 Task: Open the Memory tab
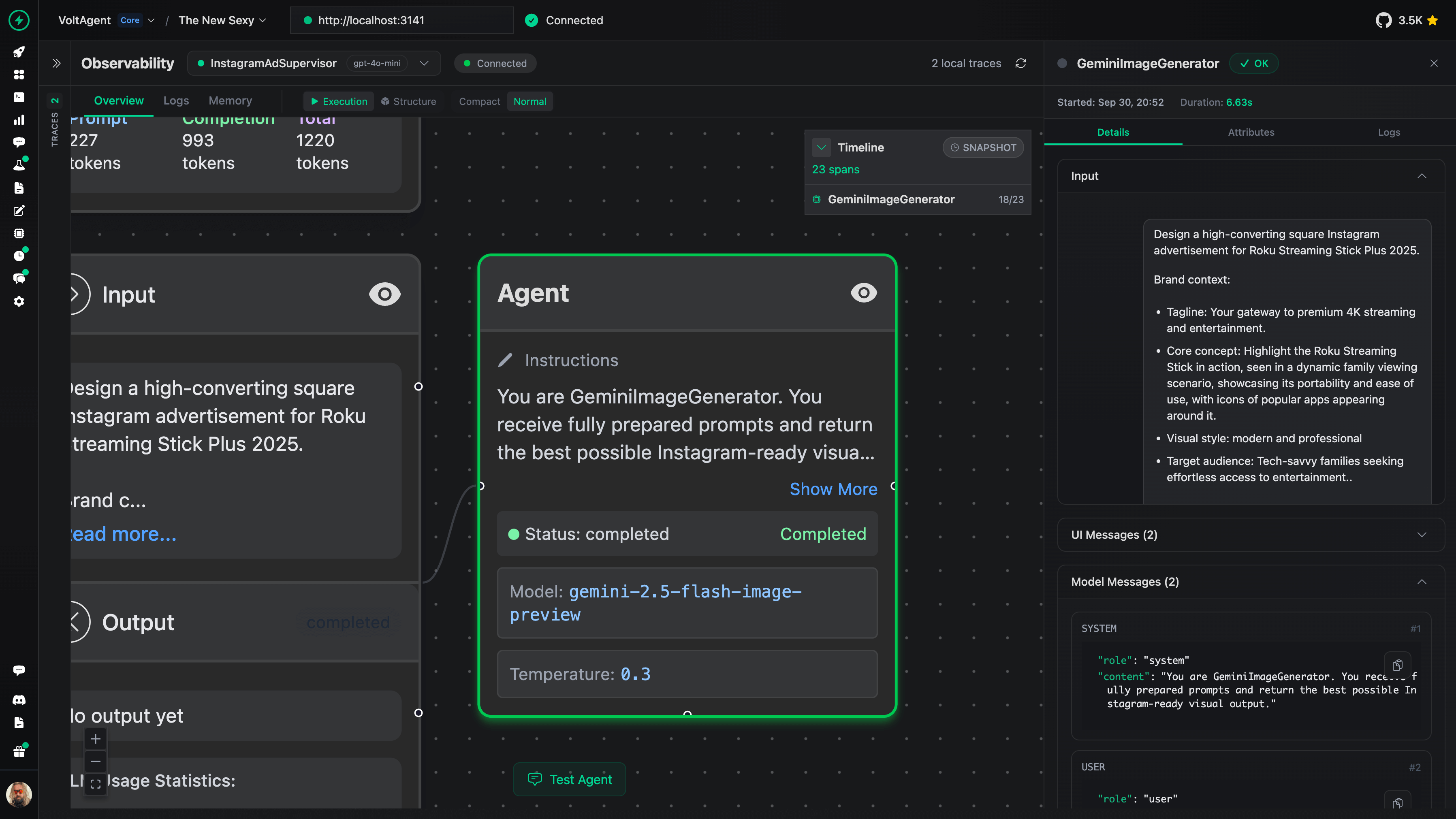point(230,100)
